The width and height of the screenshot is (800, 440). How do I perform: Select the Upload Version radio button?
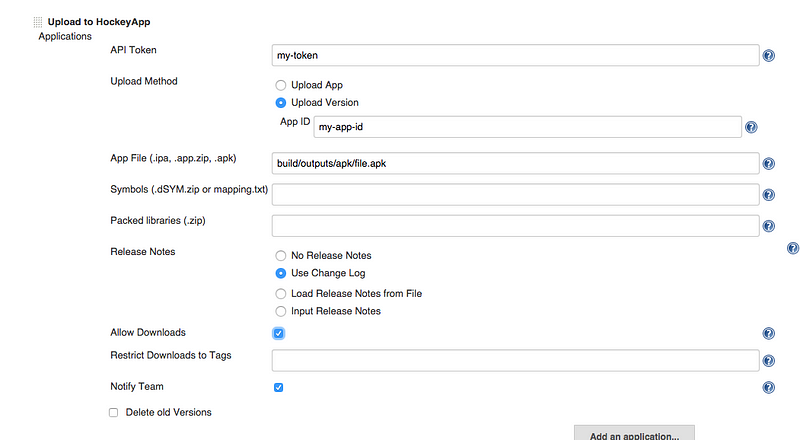[x=281, y=103]
